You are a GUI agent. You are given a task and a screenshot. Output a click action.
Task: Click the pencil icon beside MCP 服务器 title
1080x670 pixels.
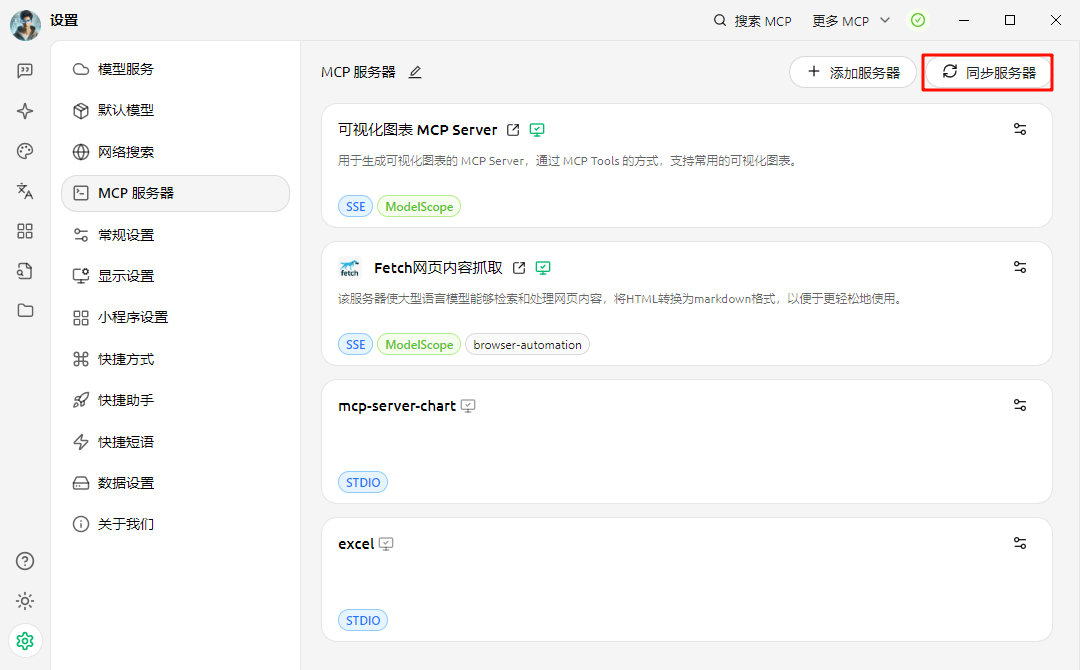click(x=414, y=72)
